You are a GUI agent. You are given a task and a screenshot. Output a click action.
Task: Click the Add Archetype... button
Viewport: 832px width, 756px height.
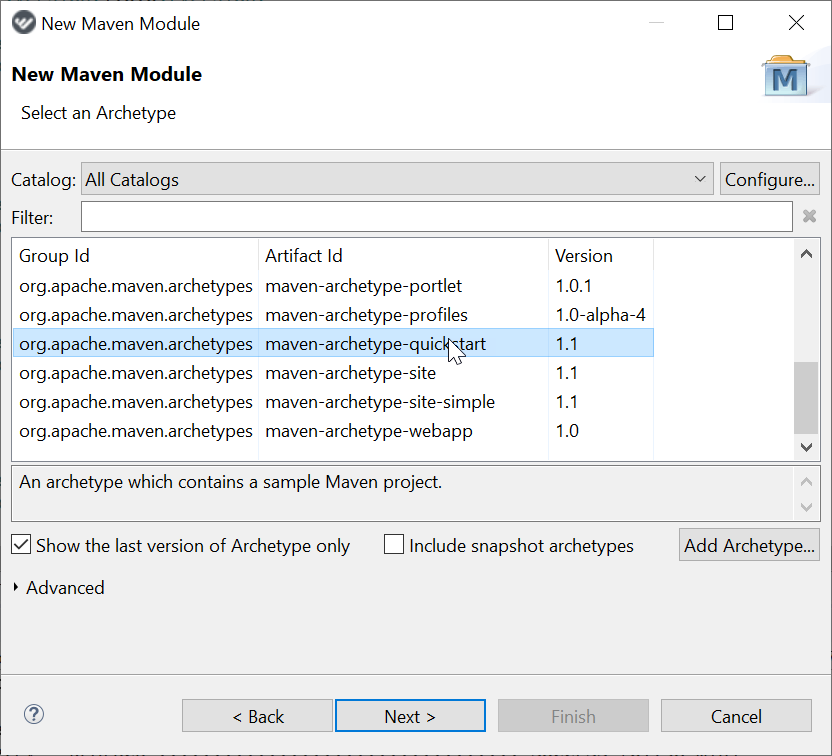(749, 545)
